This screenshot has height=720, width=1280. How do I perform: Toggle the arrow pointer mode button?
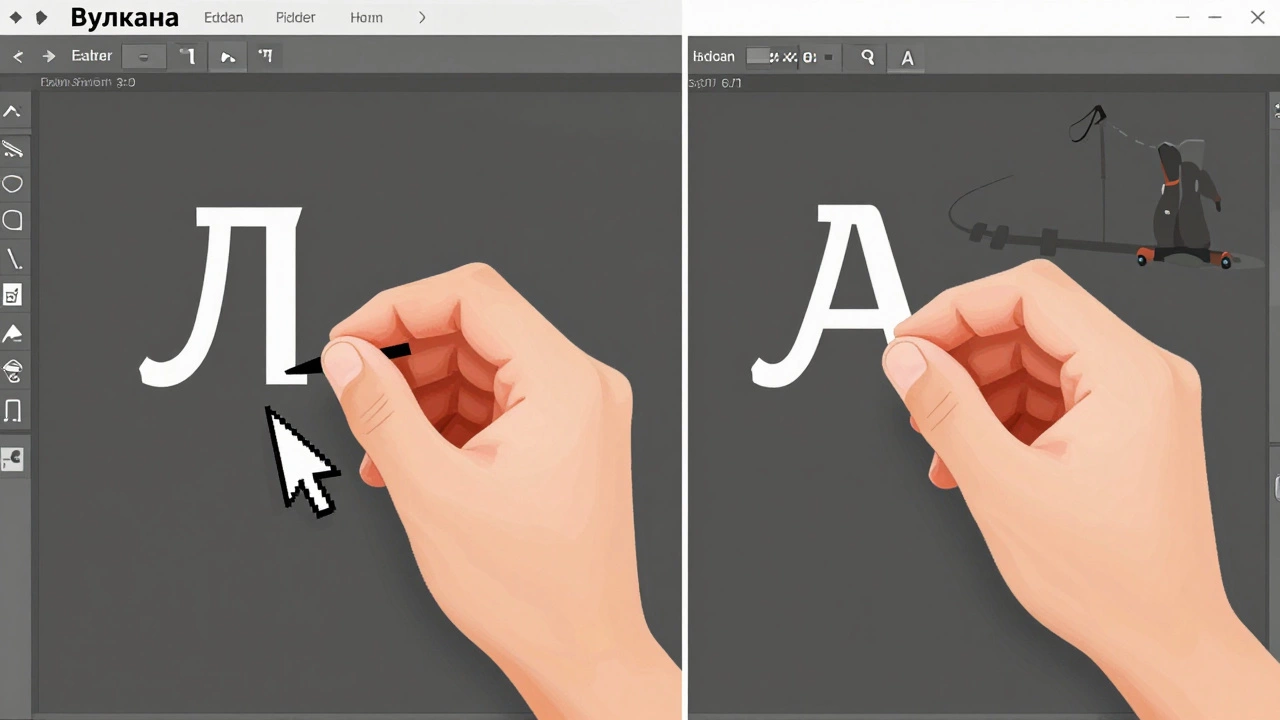tap(228, 57)
